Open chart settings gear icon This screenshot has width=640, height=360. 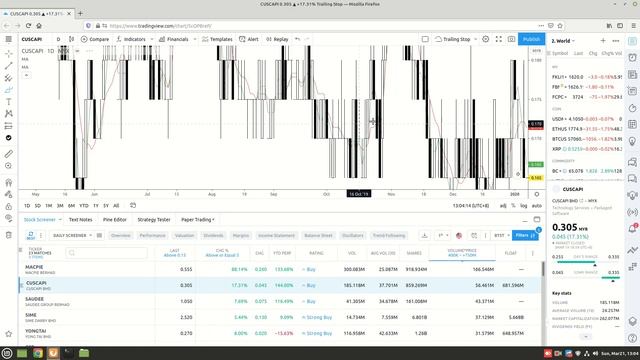click(485, 39)
